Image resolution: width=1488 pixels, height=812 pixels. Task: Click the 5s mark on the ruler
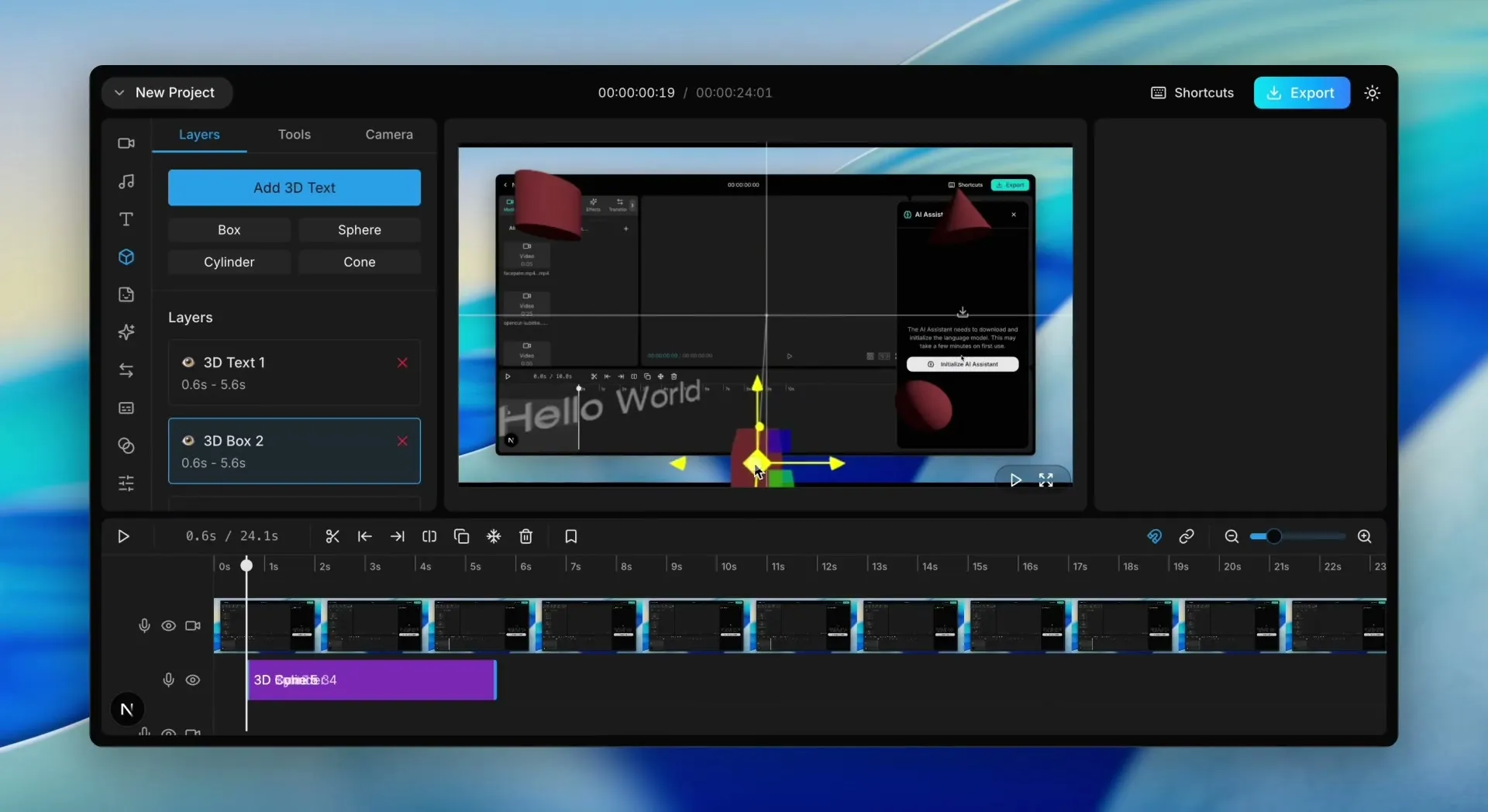(x=475, y=566)
